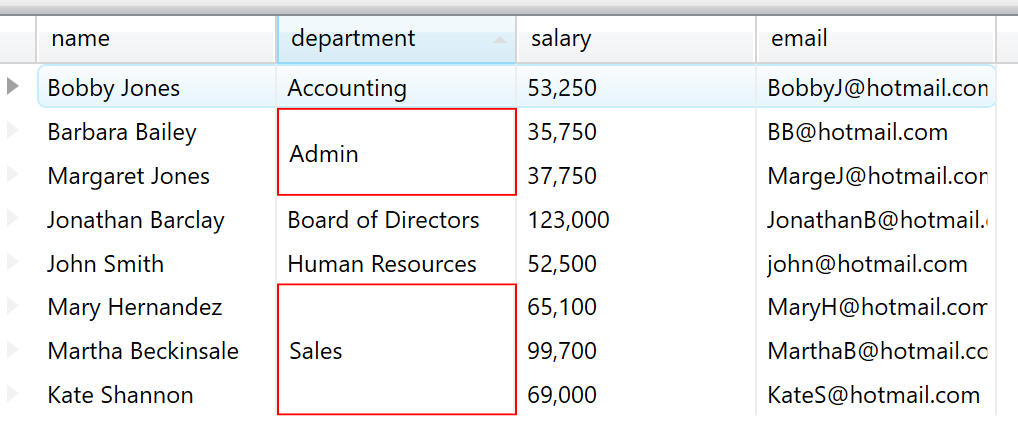
Task: Select the merged Admin department cell
Action: click(396, 153)
